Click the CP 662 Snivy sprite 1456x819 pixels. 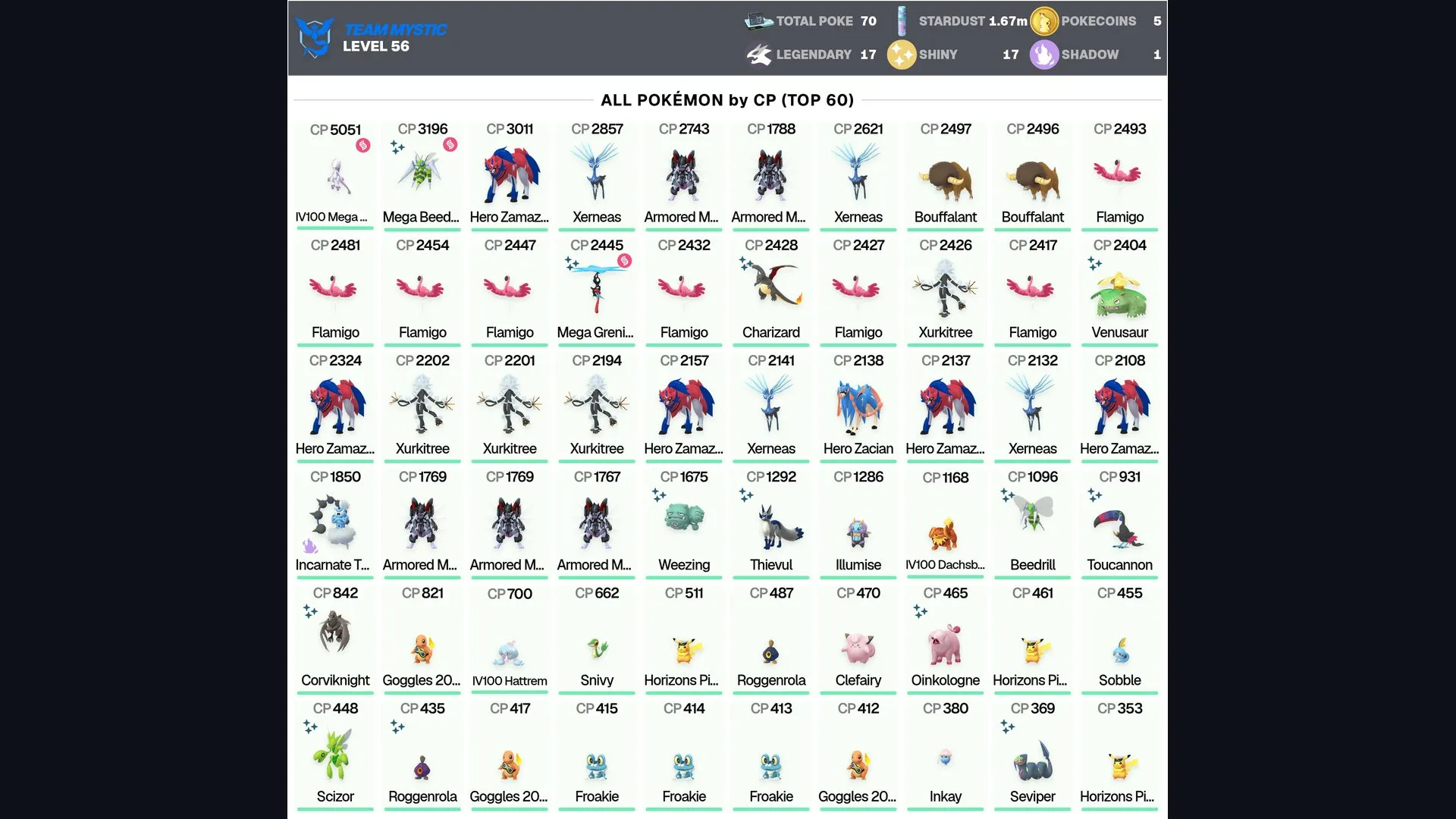tap(598, 648)
